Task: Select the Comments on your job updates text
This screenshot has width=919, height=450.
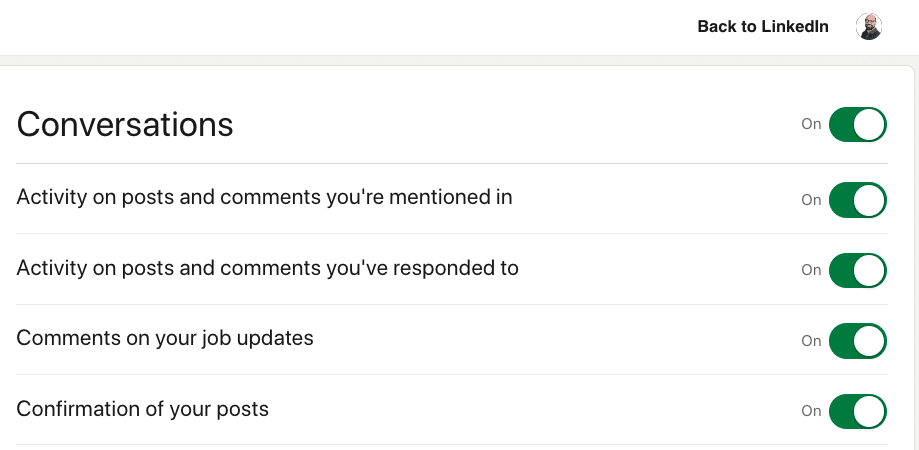Action: pyautogui.click(x=165, y=338)
